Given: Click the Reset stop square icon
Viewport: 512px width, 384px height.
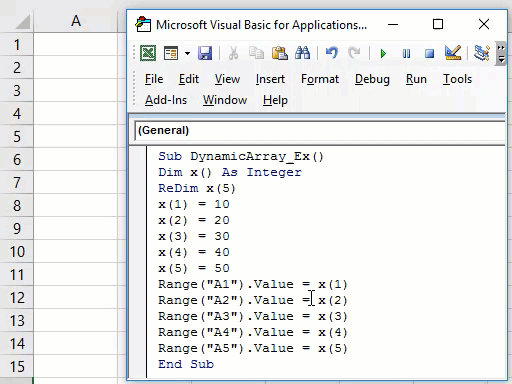Looking at the screenshot, I should point(429,53).
